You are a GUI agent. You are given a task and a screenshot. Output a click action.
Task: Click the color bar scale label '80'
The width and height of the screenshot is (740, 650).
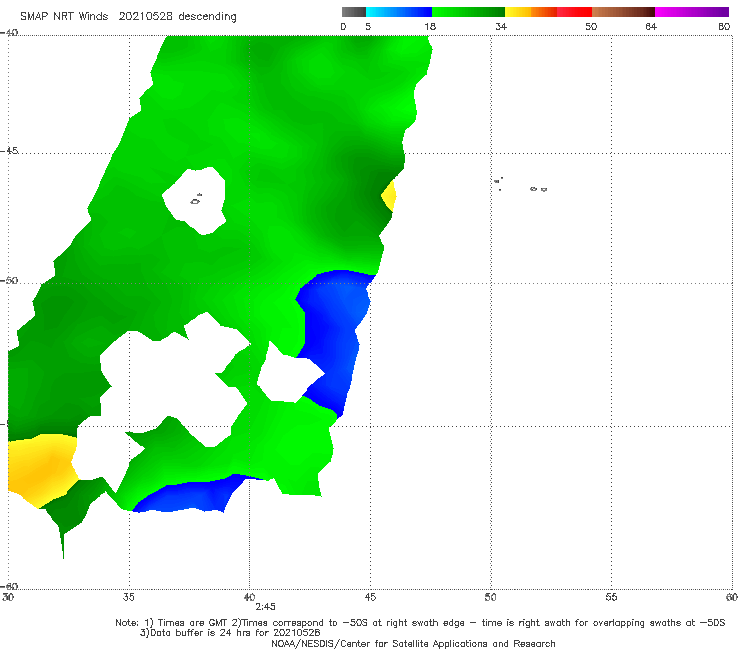(x=724, y=27)
